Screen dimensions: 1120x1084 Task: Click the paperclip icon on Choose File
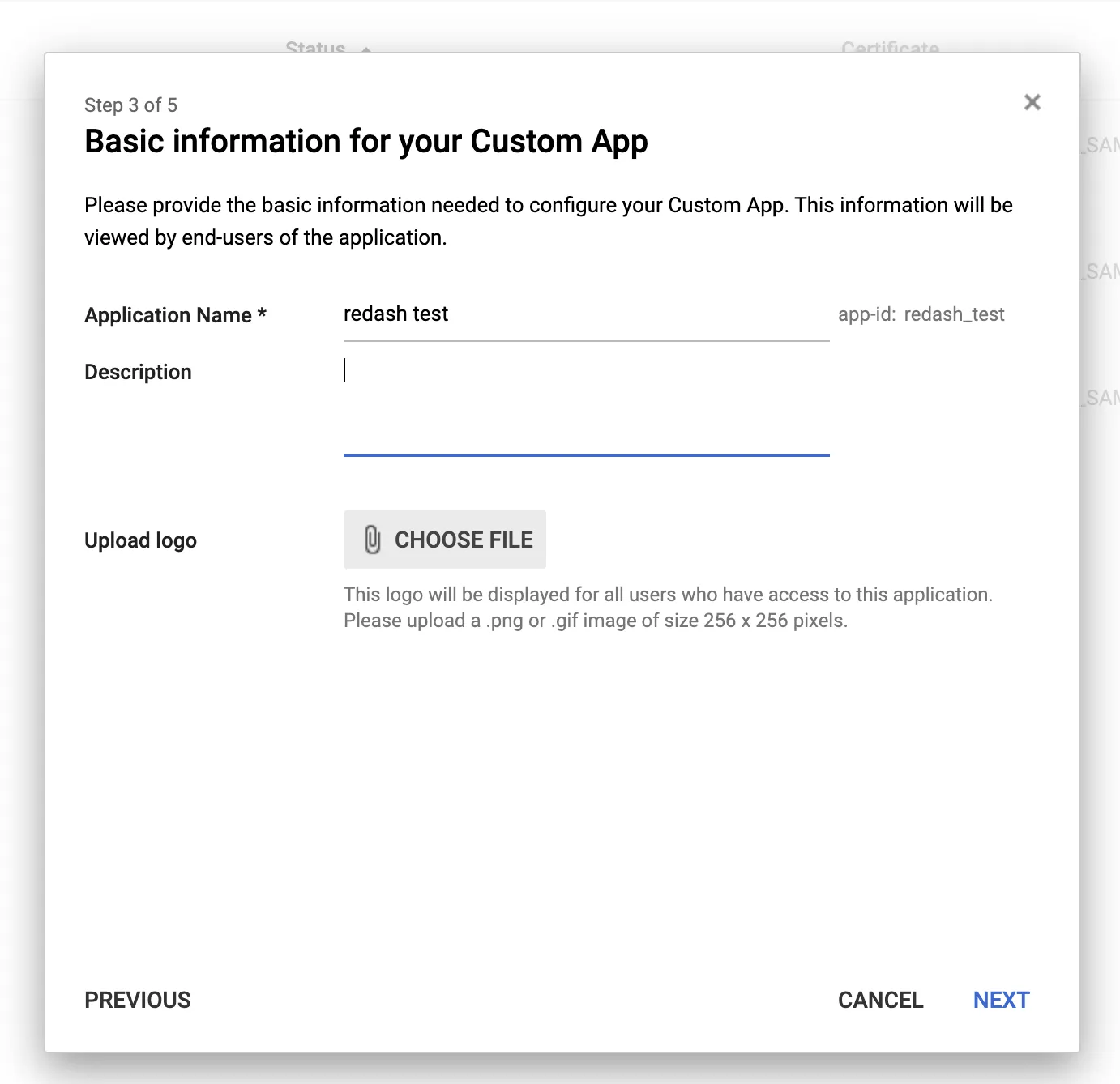pos(372,540)
